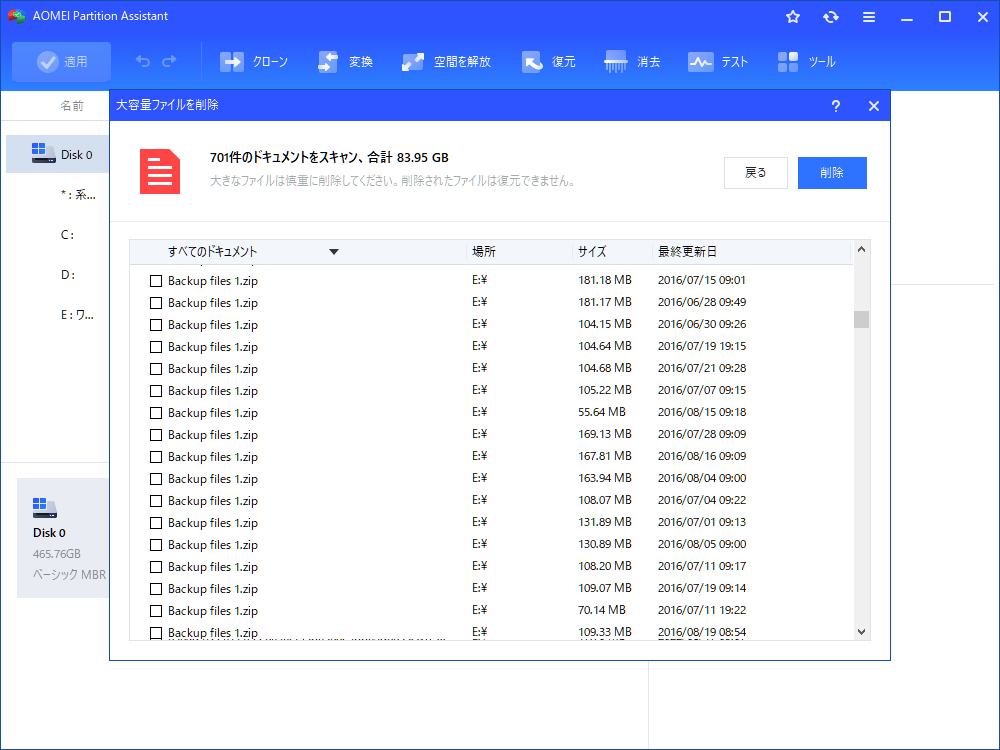Open the hamburger menu in title bar
1000x750 pixels.
(x=869, y=17)
